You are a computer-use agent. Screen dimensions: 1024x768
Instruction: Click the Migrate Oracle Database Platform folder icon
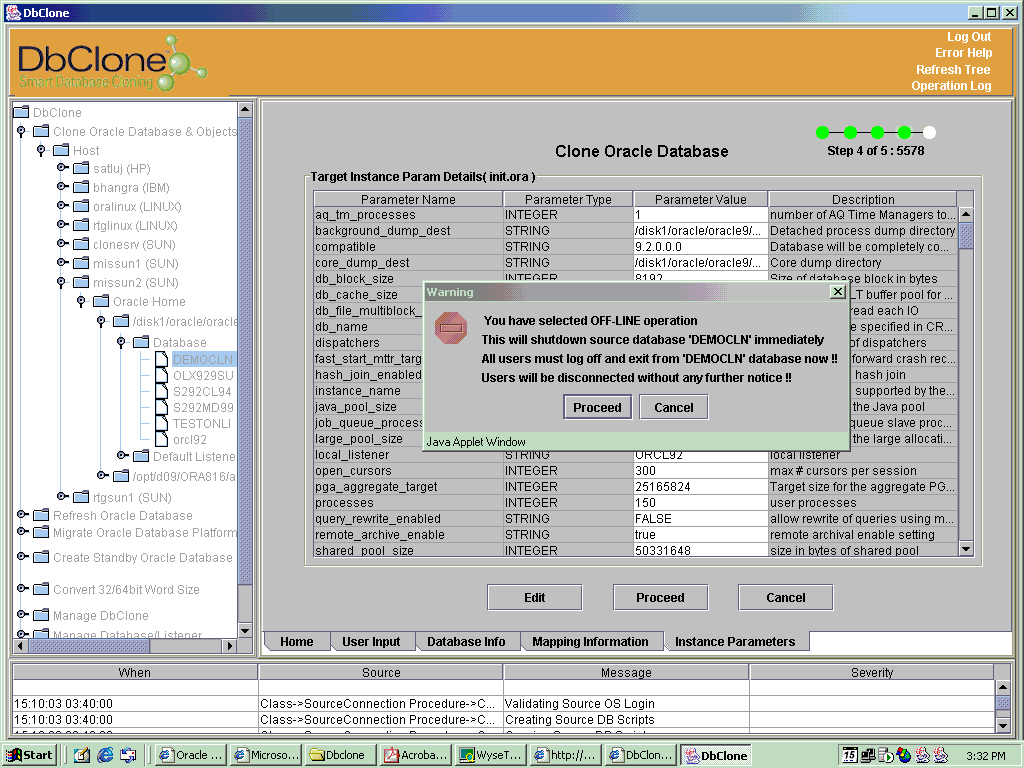point(41,532)
